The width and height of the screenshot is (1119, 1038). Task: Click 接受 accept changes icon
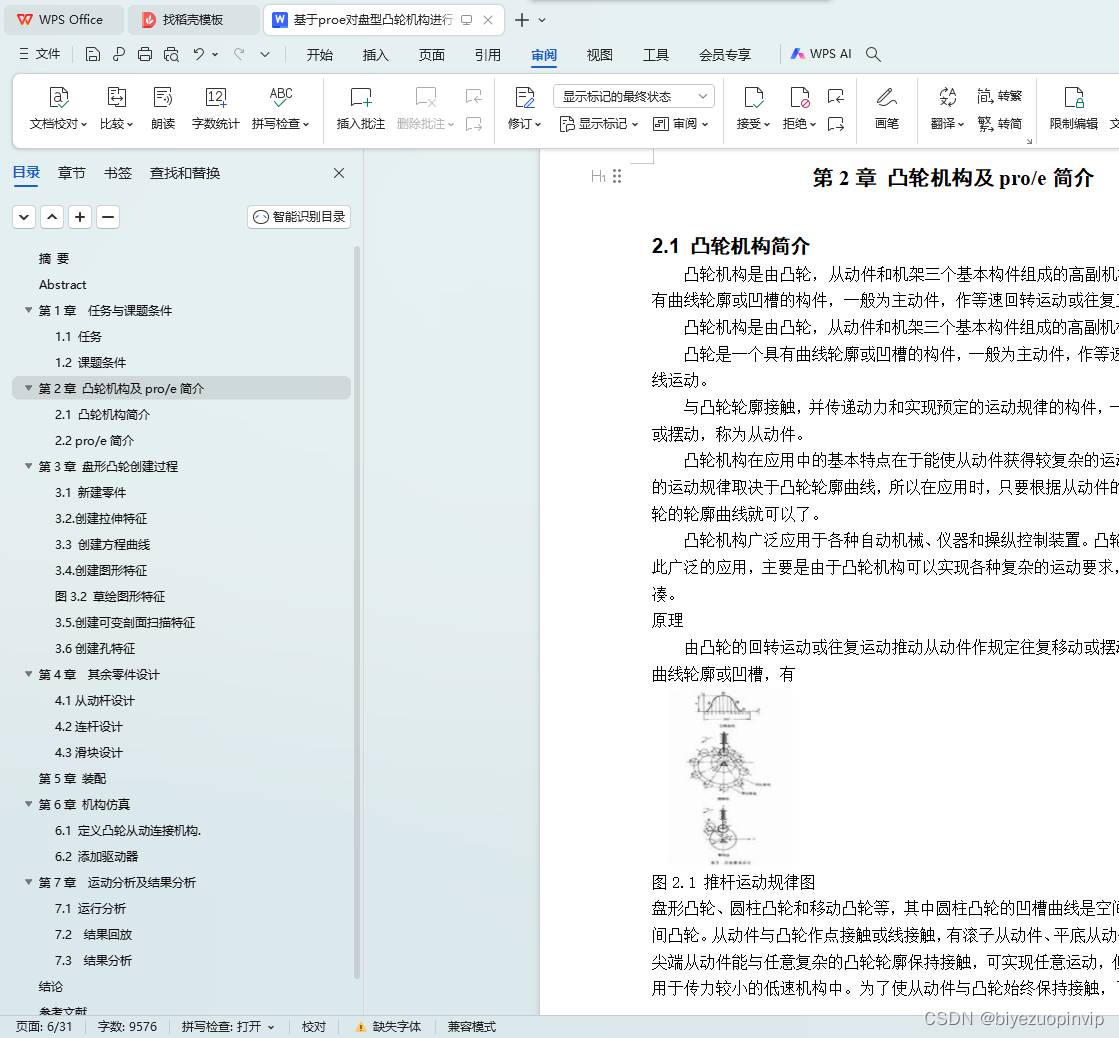point(753,98)
